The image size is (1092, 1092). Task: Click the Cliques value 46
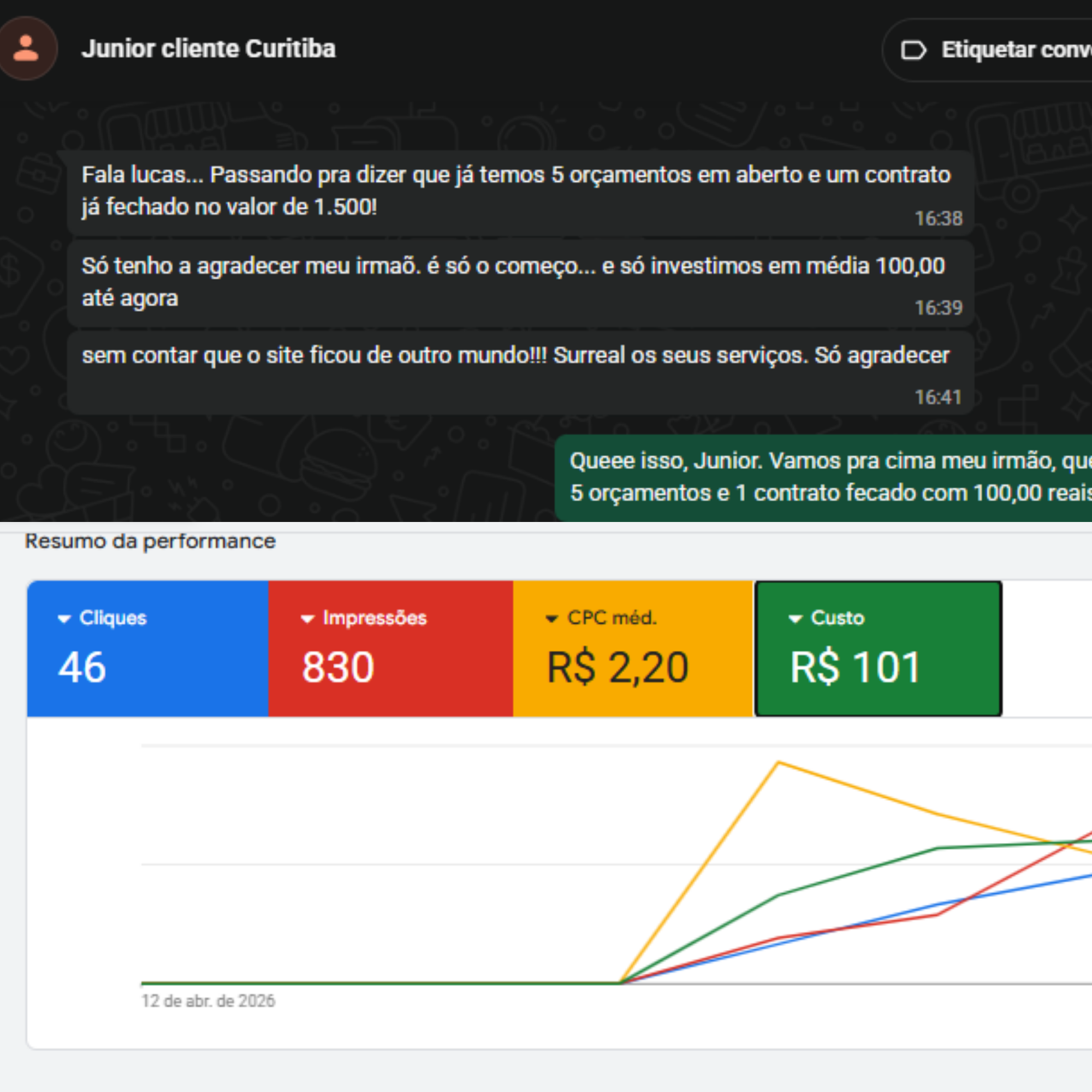(82, 668)
